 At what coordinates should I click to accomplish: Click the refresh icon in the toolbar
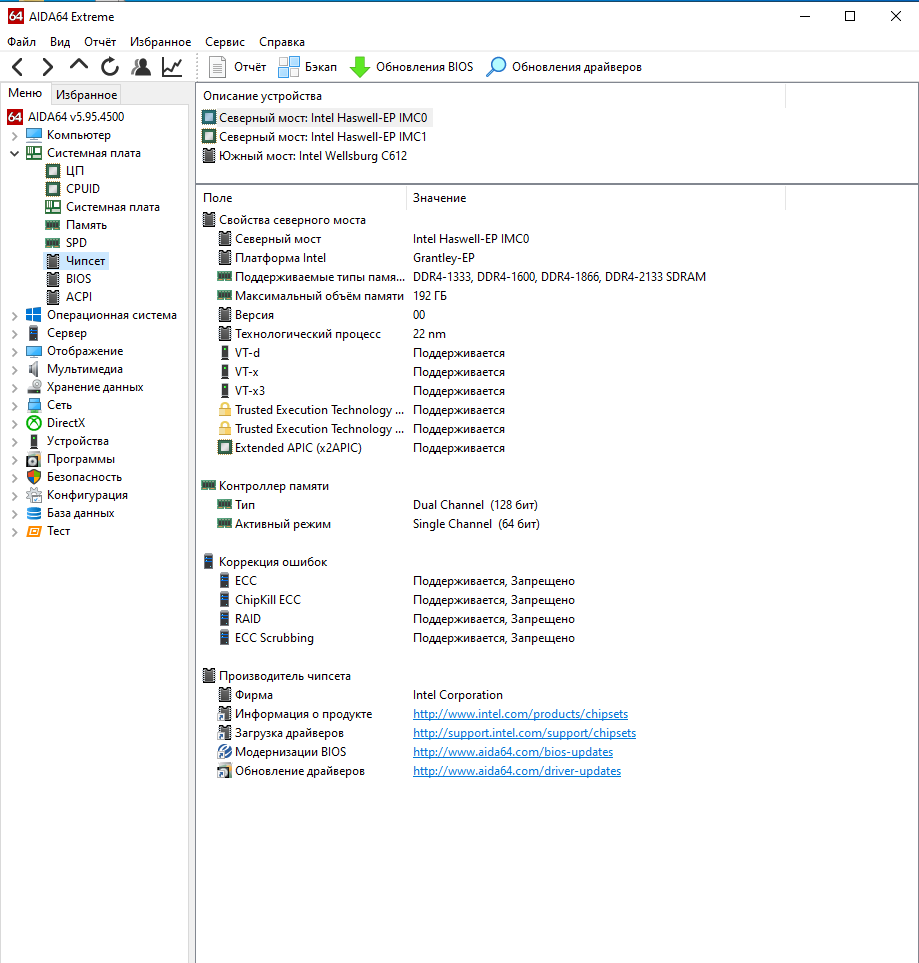(110, 66)
